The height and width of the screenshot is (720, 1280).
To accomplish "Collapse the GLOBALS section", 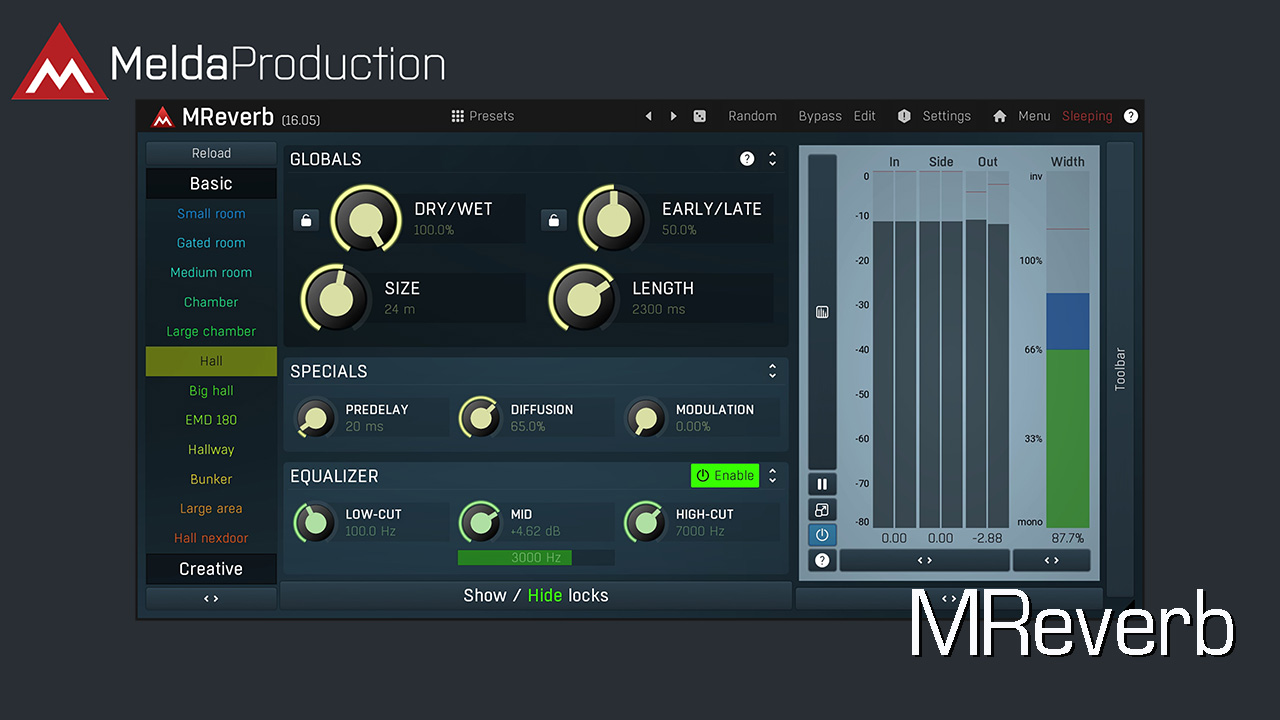I will point(772,159).
